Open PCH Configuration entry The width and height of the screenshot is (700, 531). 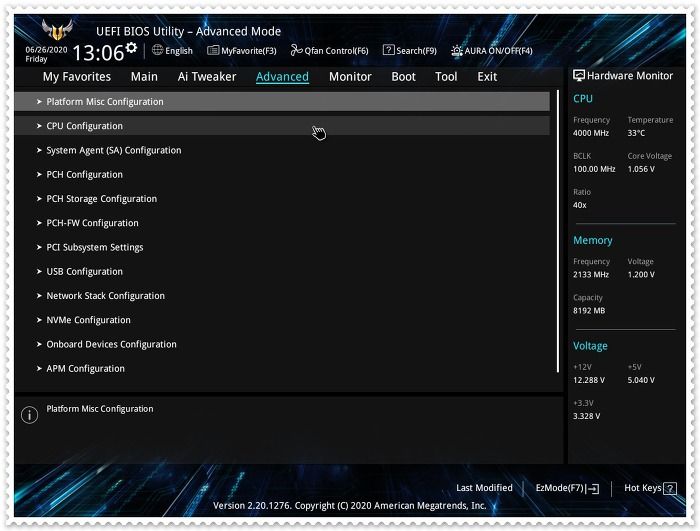(x=282, y=175)
